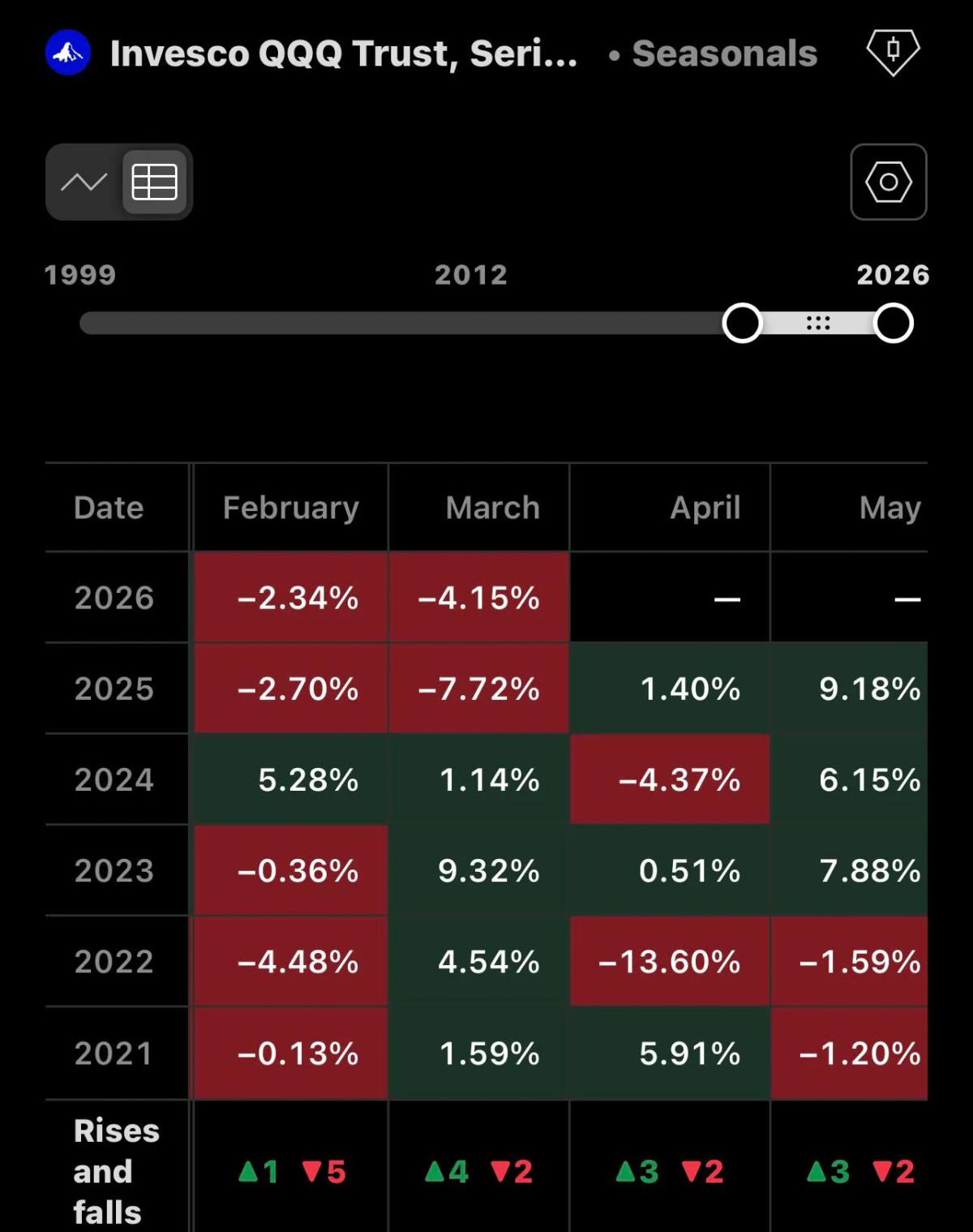The image size is (973, 1232).
Task: Toggle from table view to chart view
Action: coord(84,182)
